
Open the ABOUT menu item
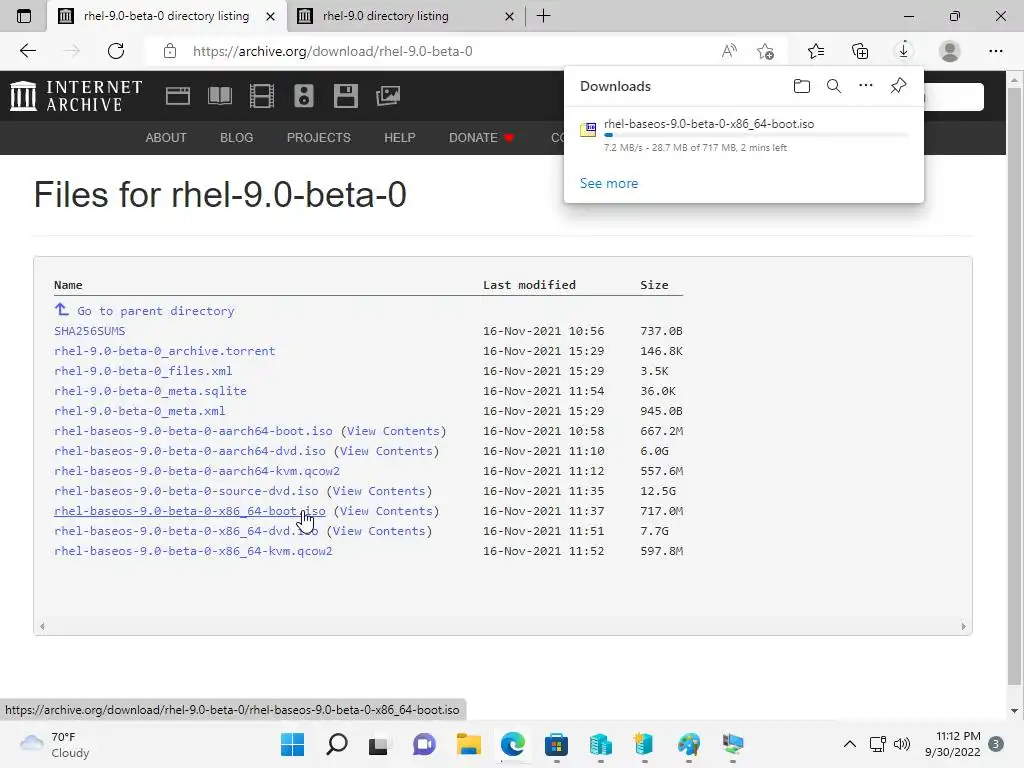click(166, 138)
